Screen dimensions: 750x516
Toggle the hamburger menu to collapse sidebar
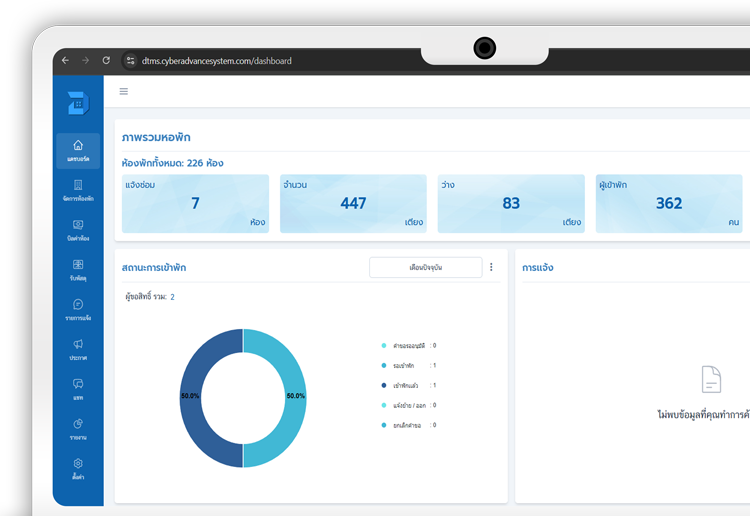(124, 91)
